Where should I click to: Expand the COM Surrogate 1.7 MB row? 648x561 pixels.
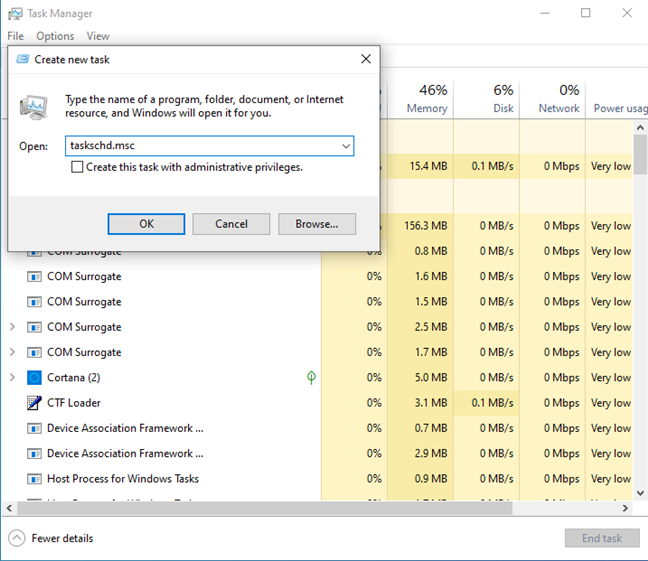(x=12, y=352)
